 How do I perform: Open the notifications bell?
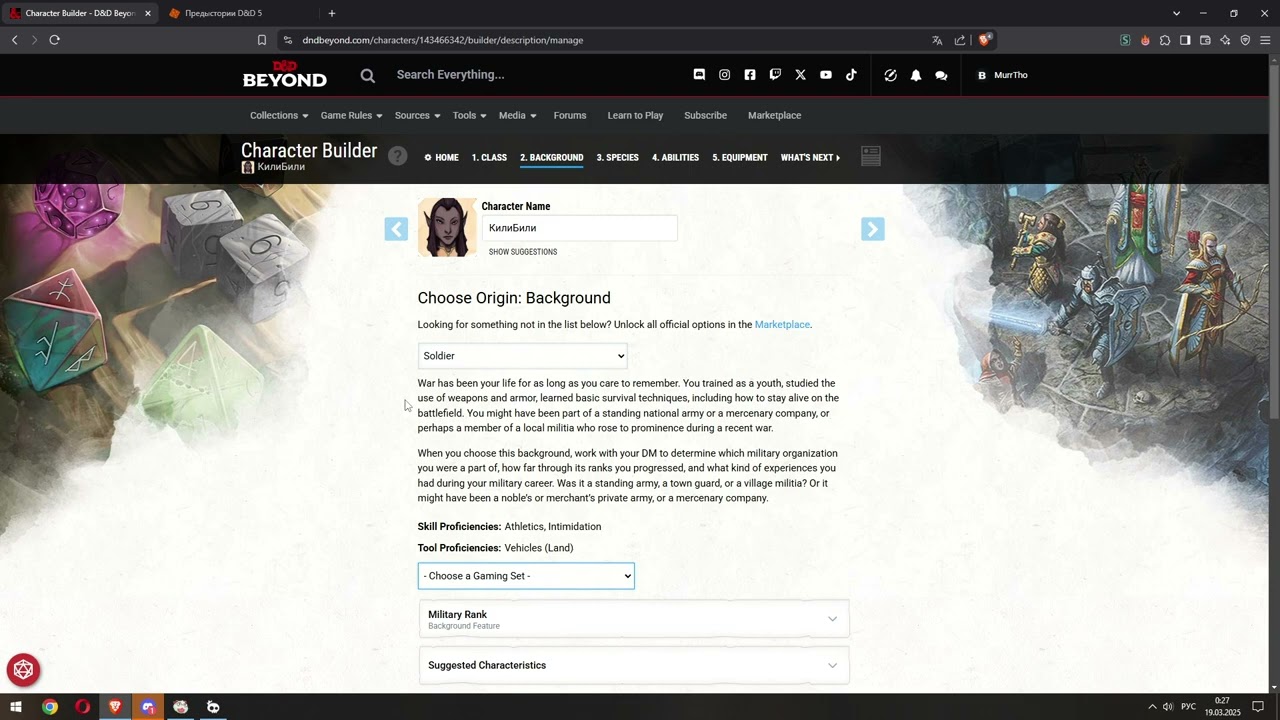[915, 75]
